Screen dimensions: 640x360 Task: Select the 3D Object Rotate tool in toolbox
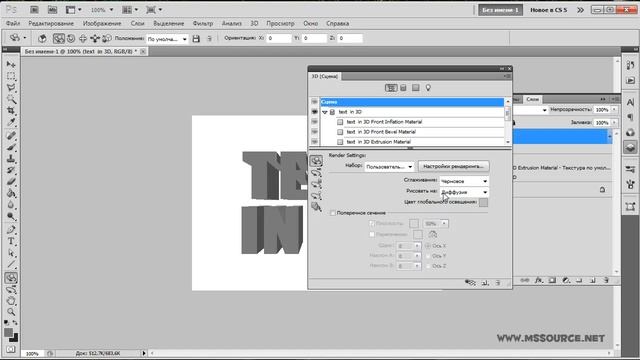point(11,278)
